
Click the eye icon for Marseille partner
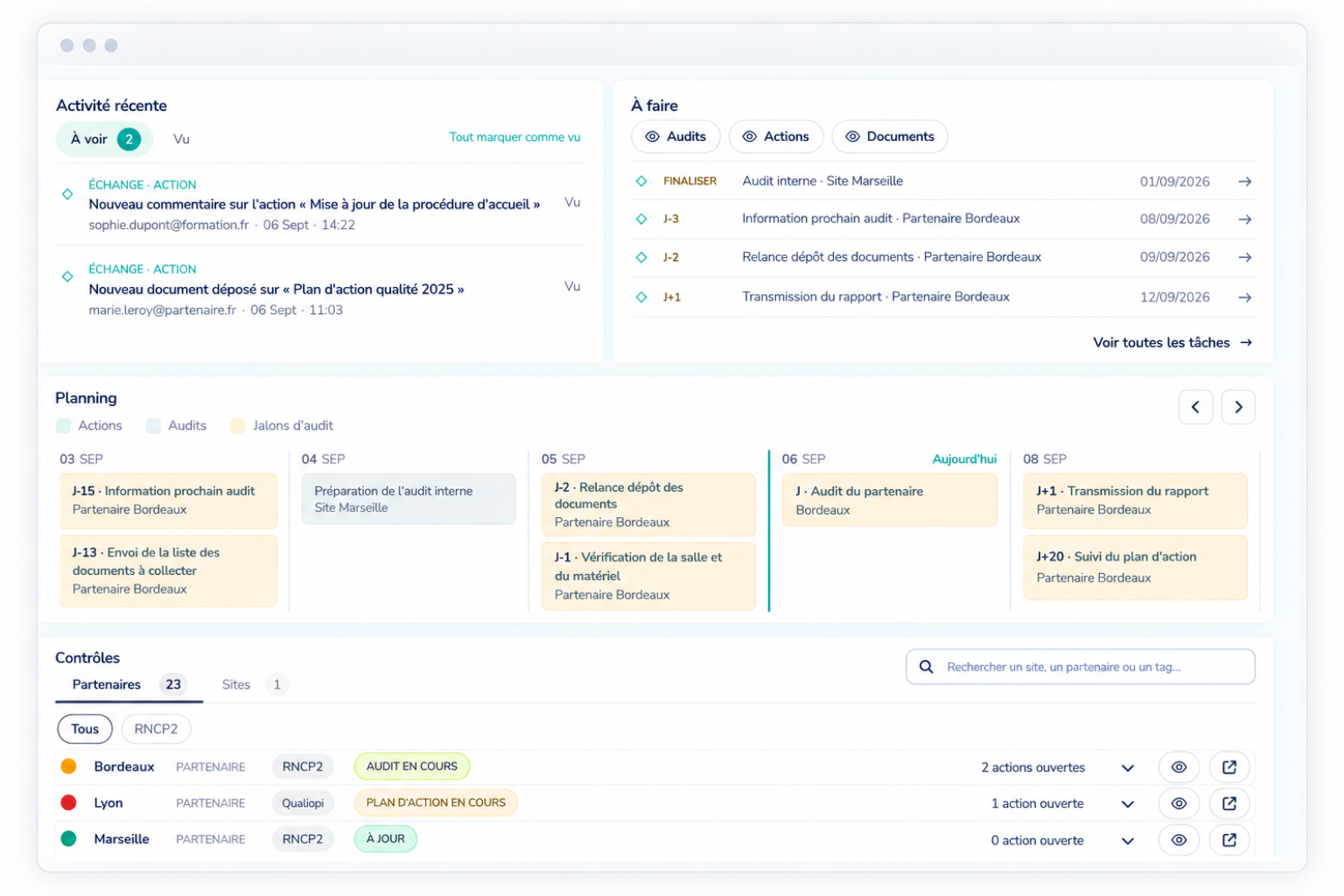(1179, 840)
